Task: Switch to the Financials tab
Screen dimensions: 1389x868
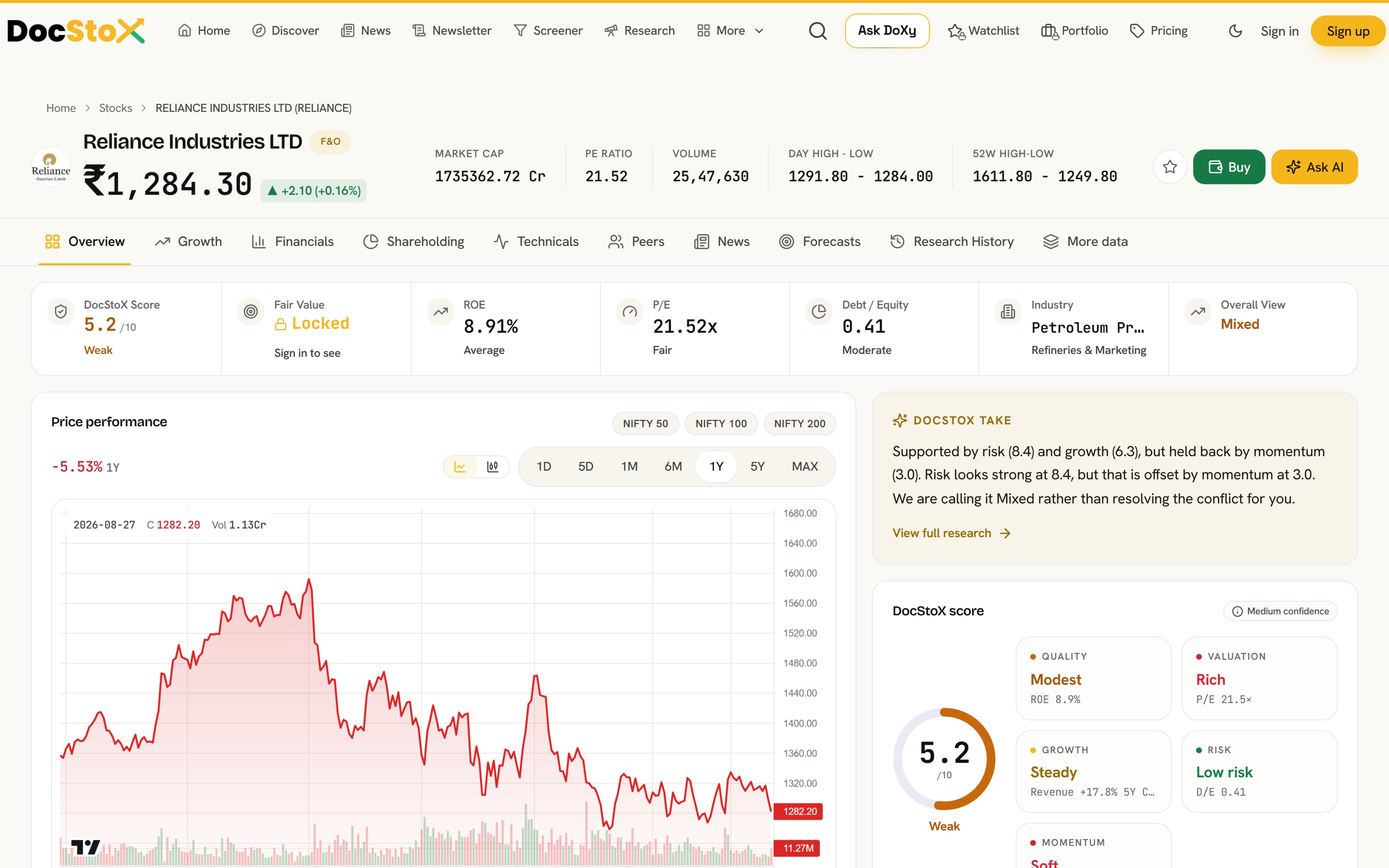Action: coord(293,242)
